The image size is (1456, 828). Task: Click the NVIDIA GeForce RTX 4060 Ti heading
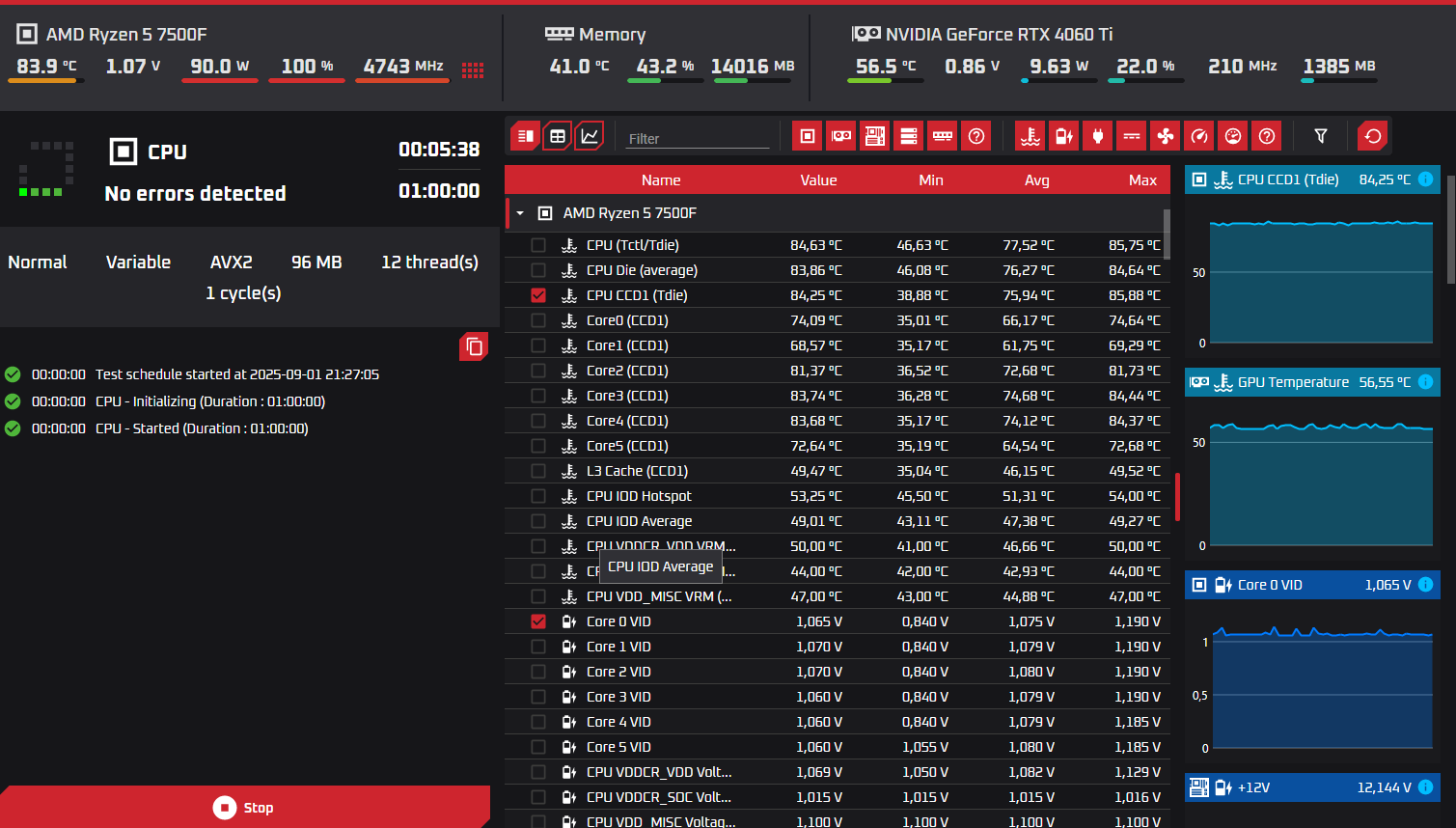pyautogui.click(x=1000, y=35)
